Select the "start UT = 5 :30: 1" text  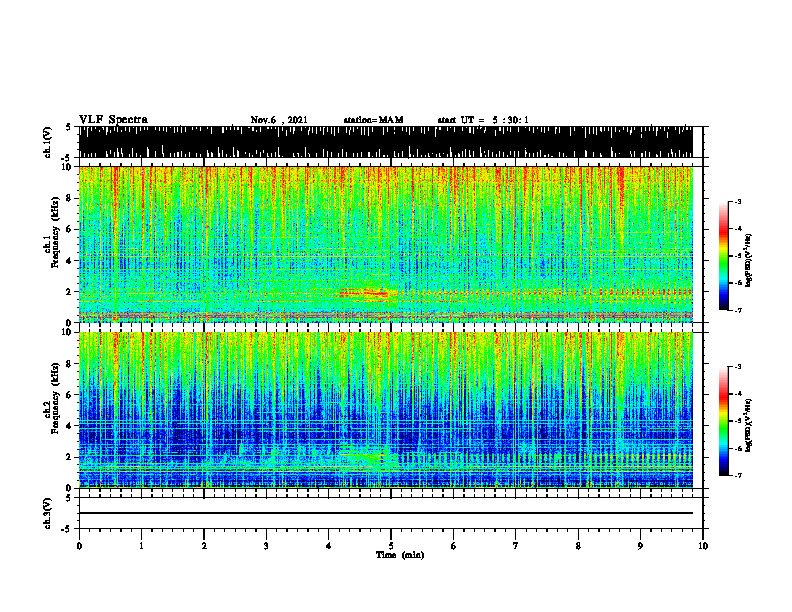pos(483,120)
